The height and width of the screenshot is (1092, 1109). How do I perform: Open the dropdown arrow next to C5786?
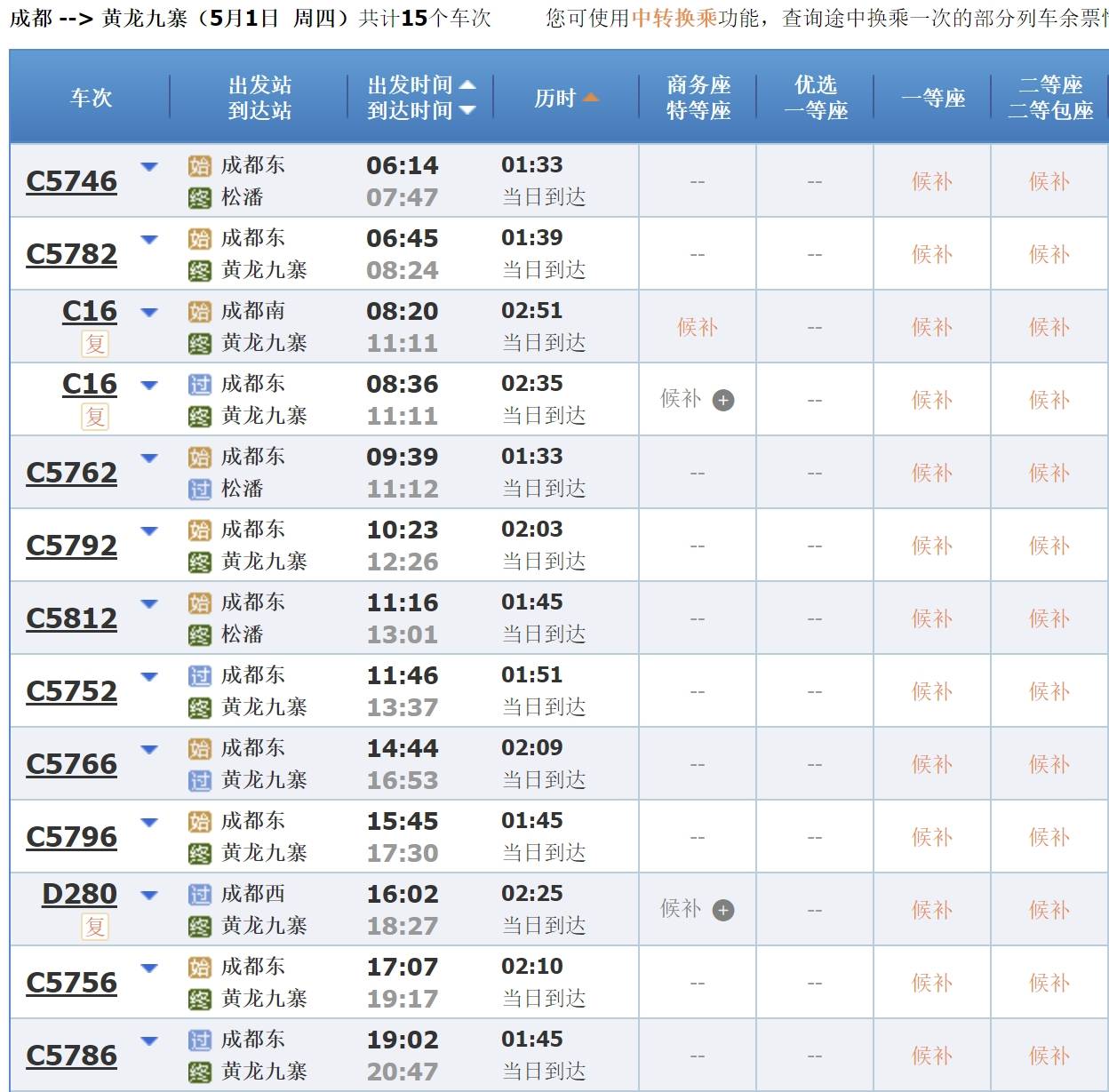(x=149, y=1041)
